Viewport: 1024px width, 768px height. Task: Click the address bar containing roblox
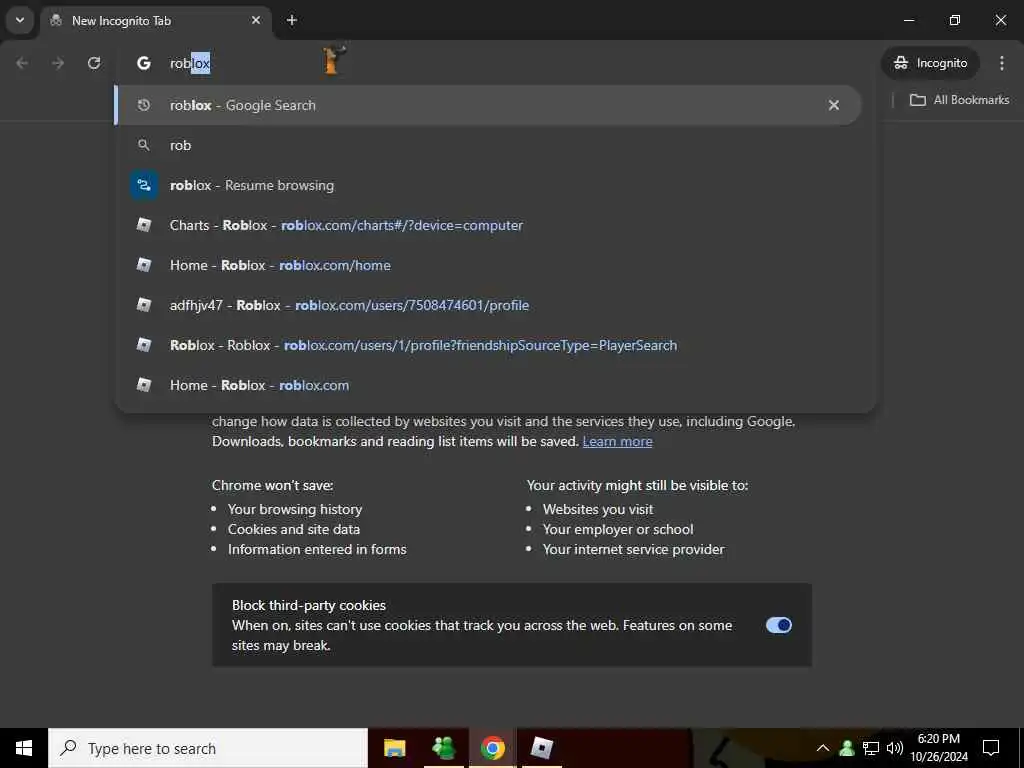(496, 63)
